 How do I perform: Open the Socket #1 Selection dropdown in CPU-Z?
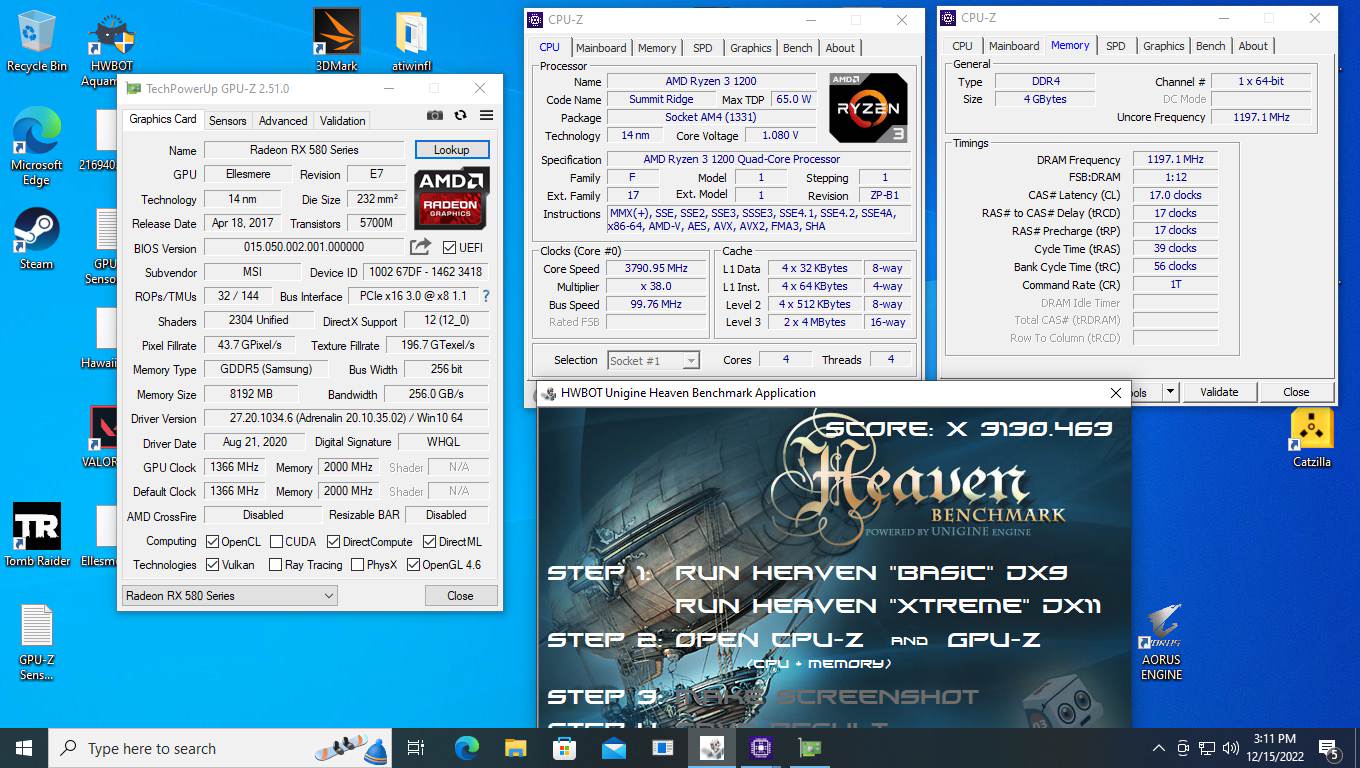point(652,360)
